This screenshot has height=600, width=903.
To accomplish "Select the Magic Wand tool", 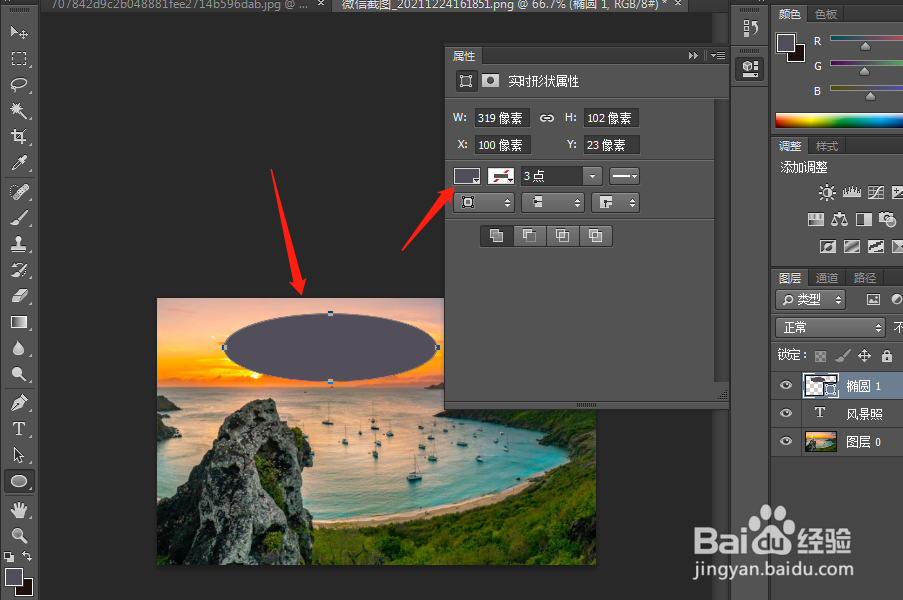I will point(19,111).
